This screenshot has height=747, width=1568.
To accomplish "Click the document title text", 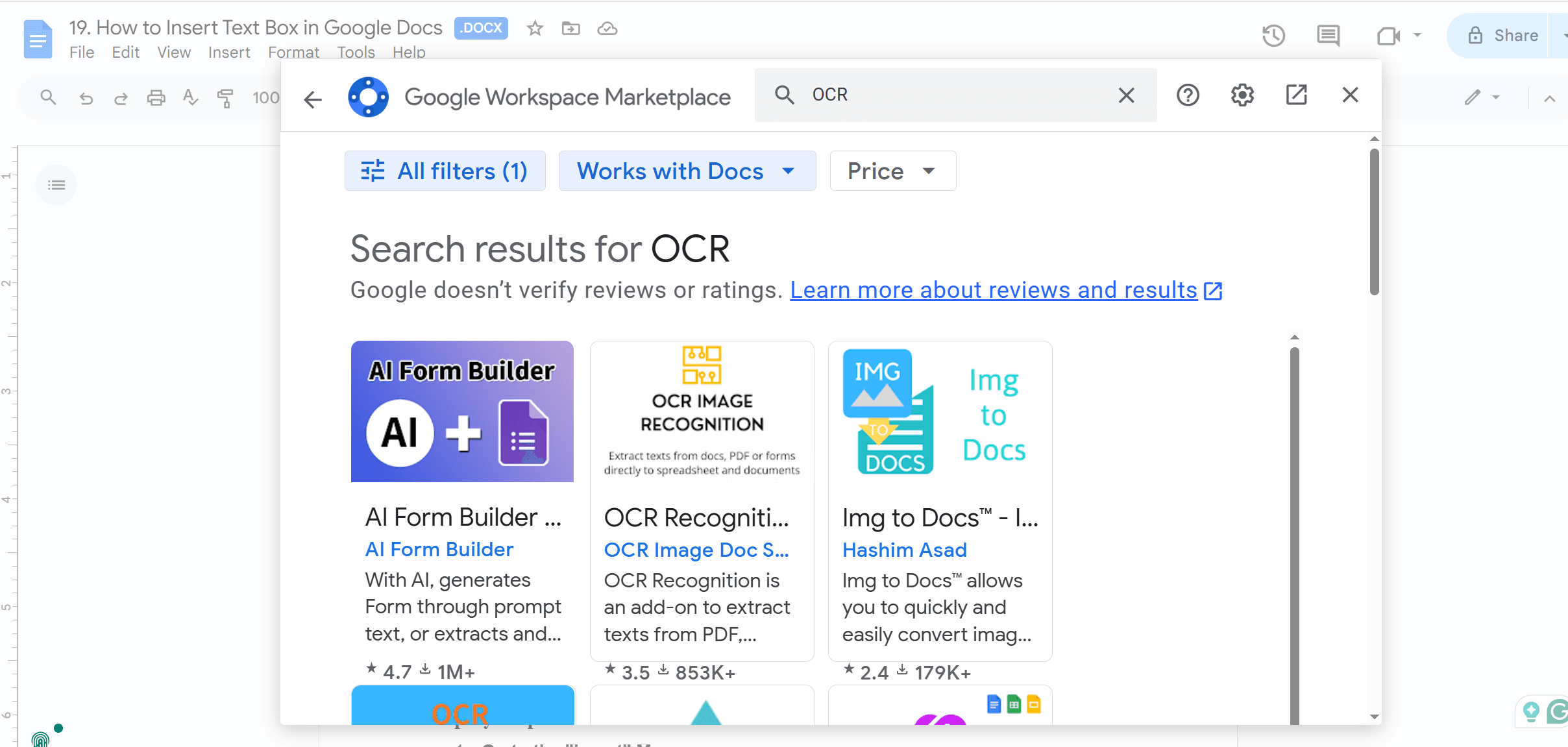I will click(x=256, y=28).
